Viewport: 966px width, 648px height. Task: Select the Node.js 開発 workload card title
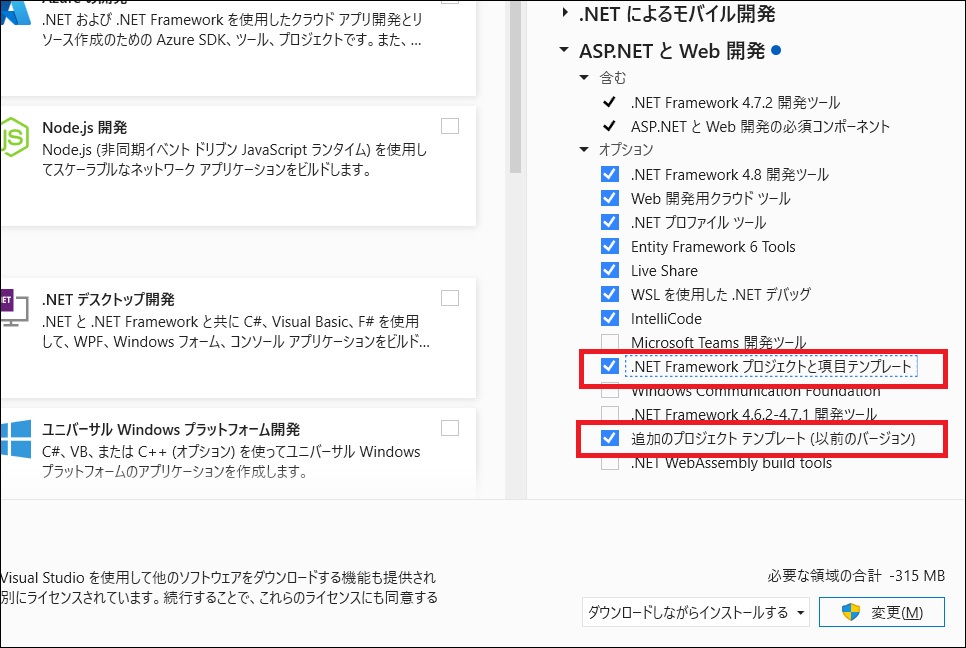point(84,128)
